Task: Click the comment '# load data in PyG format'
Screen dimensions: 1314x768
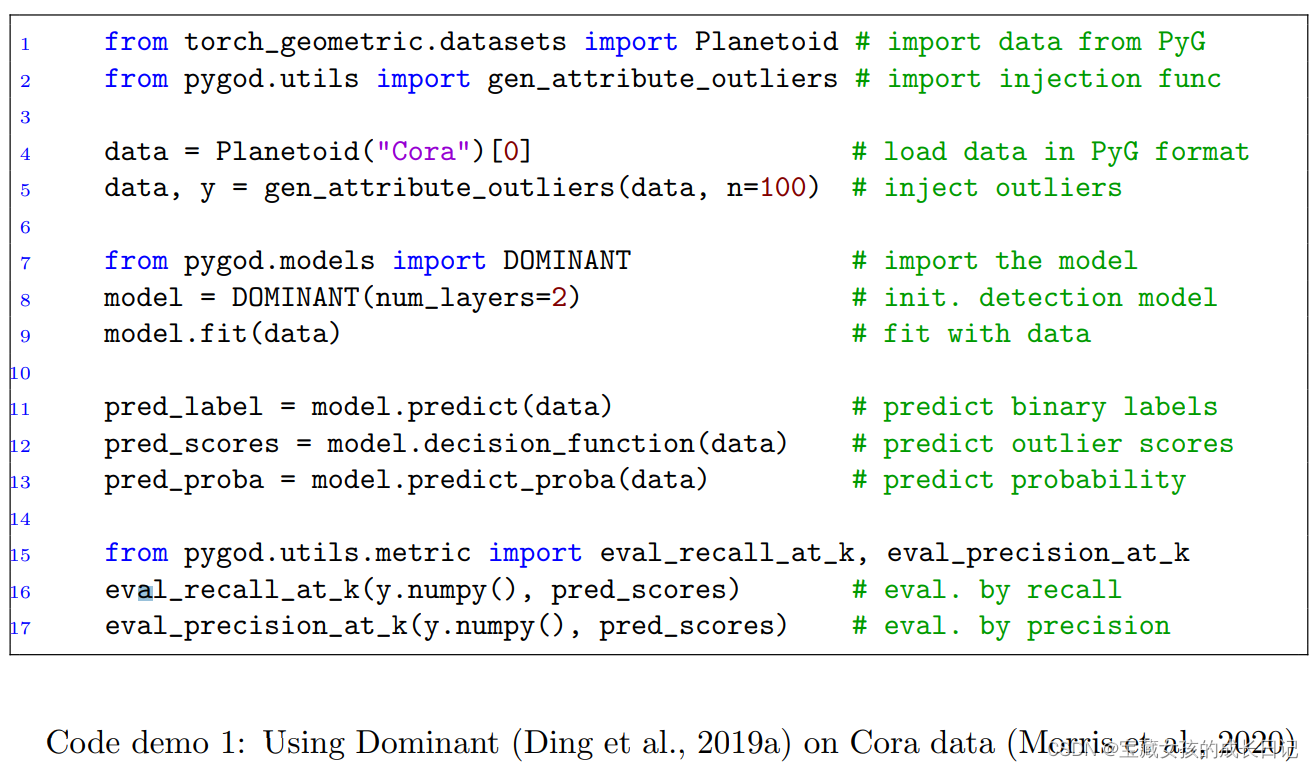Action: tap(1050, 152)
